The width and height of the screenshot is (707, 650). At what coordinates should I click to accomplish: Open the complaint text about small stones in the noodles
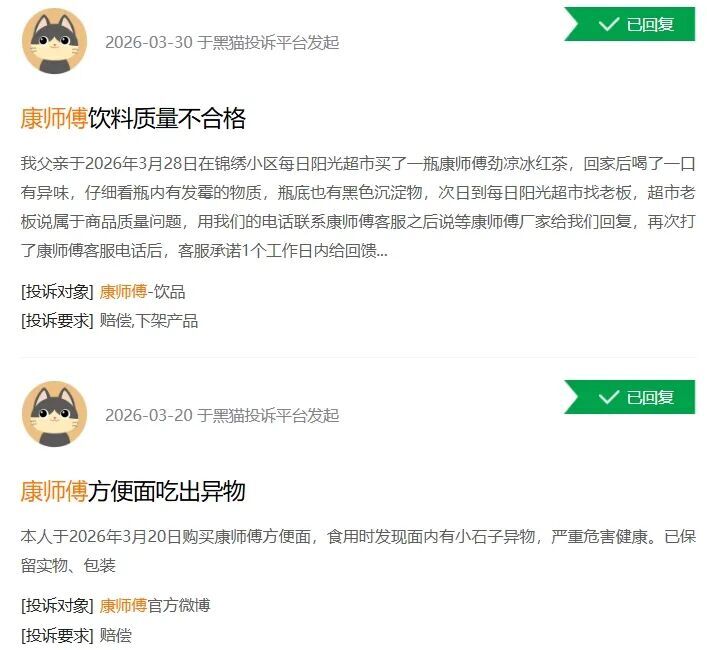pos(358,551)
